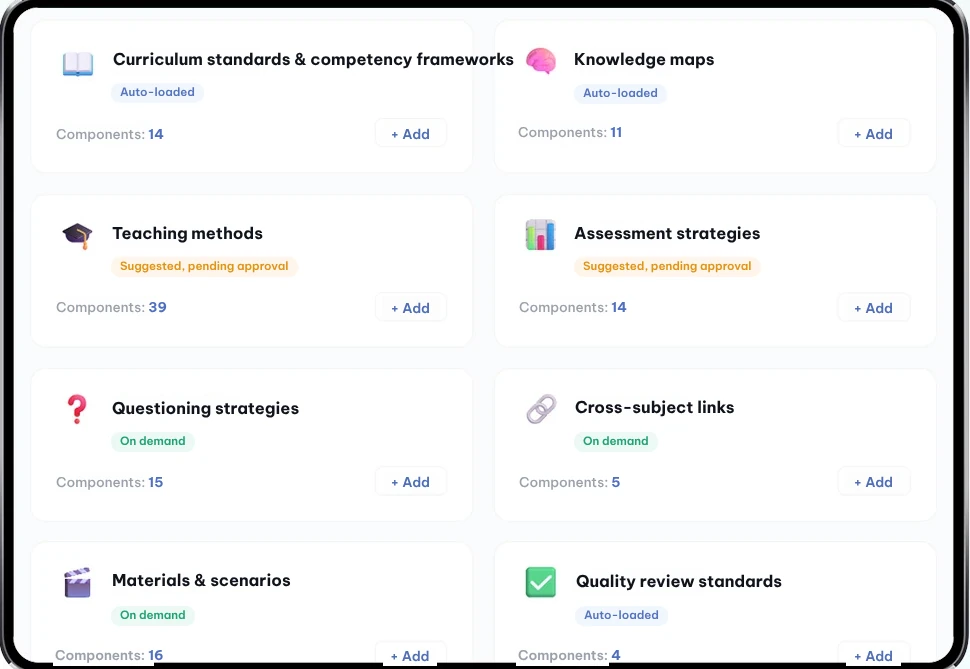Image resolution: width=970 pixels, height=669 pixels.
Task: Add a component to Knowledge maps
Action: point(873,134)
